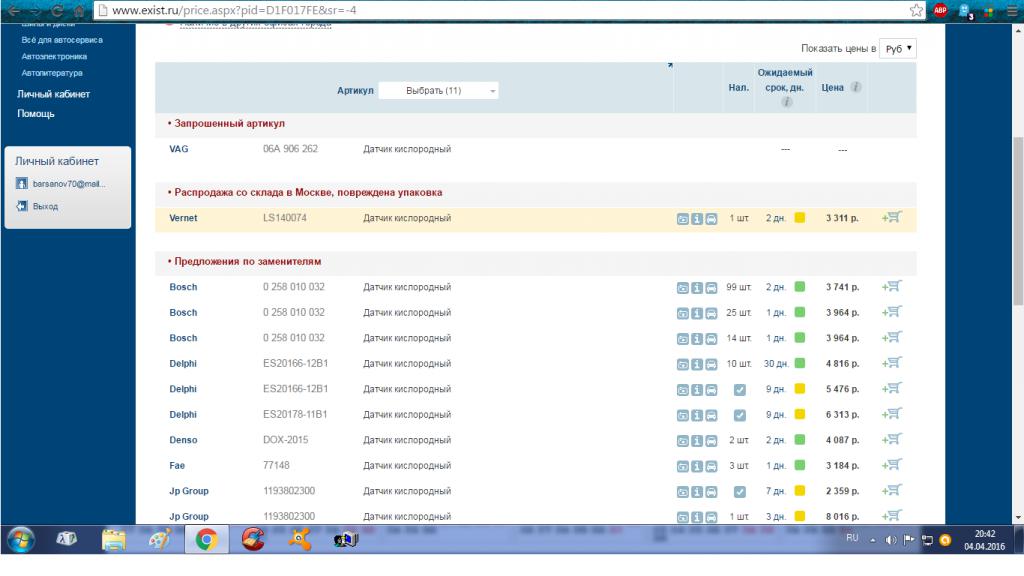Click the barsanov70@mail account link
The image size is (1024, 576).
coord(69,184)
